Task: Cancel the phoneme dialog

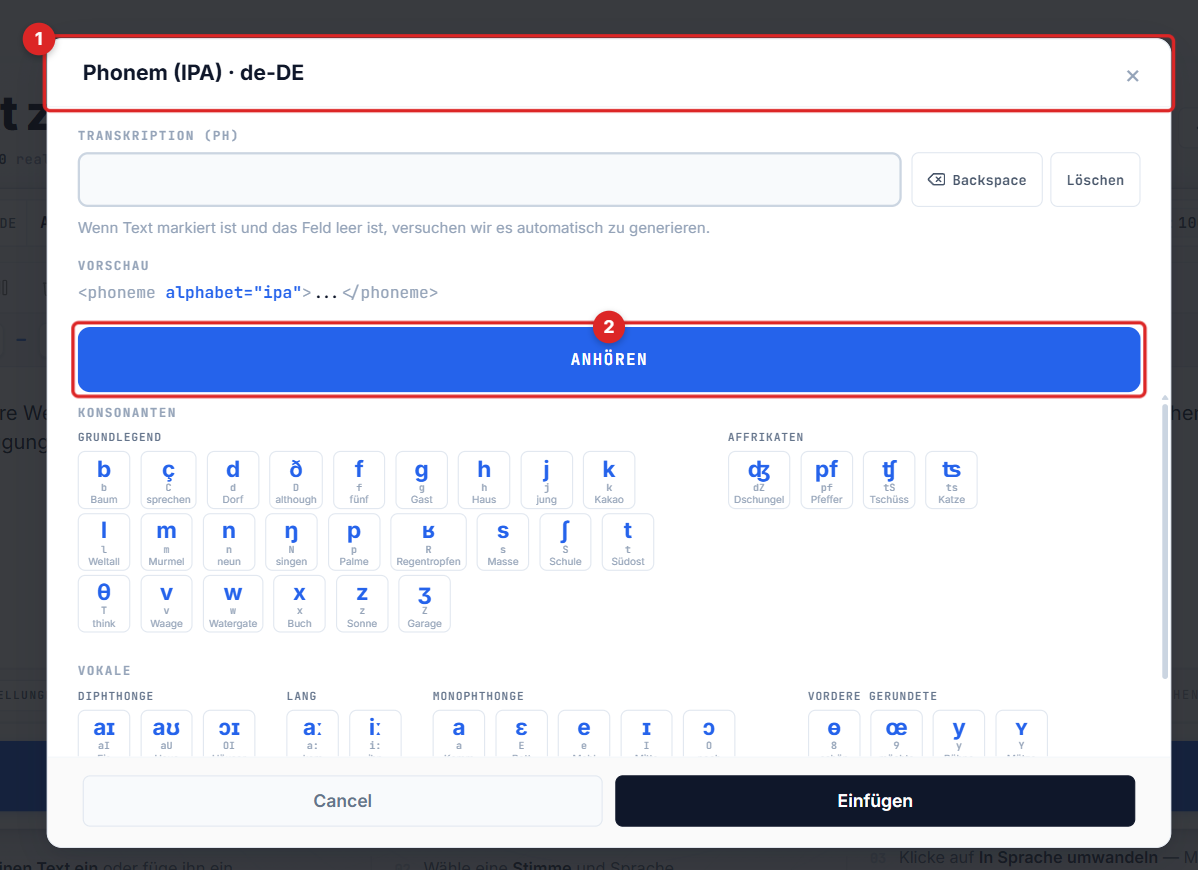Action: [342, 801]
